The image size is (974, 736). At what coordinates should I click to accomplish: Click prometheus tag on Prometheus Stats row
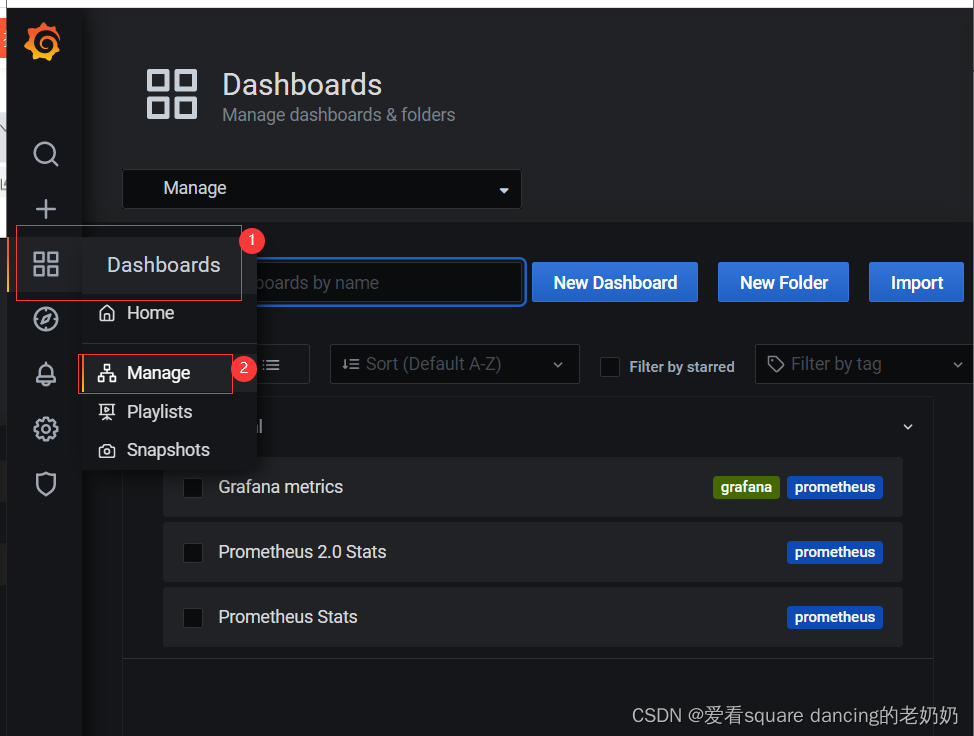[x=835, y=617]
